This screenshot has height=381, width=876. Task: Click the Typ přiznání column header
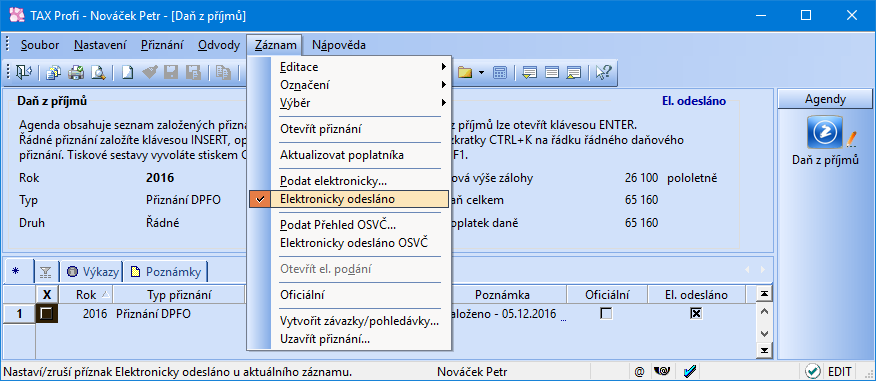click(179, 294)
